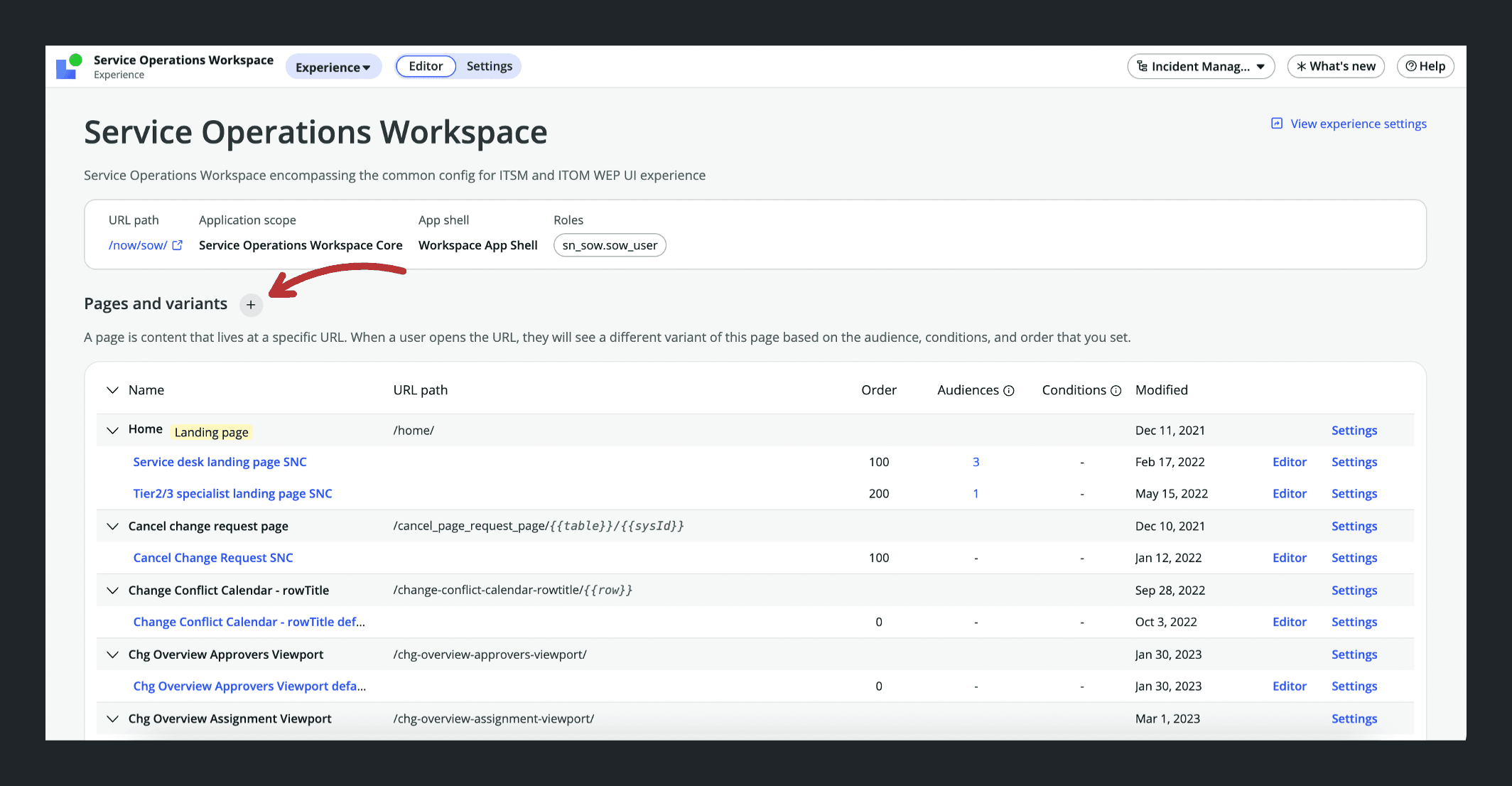Open Editor for Chg Overview Approvers Viewport default
Screen dimensions: 1512x786
1290,687
